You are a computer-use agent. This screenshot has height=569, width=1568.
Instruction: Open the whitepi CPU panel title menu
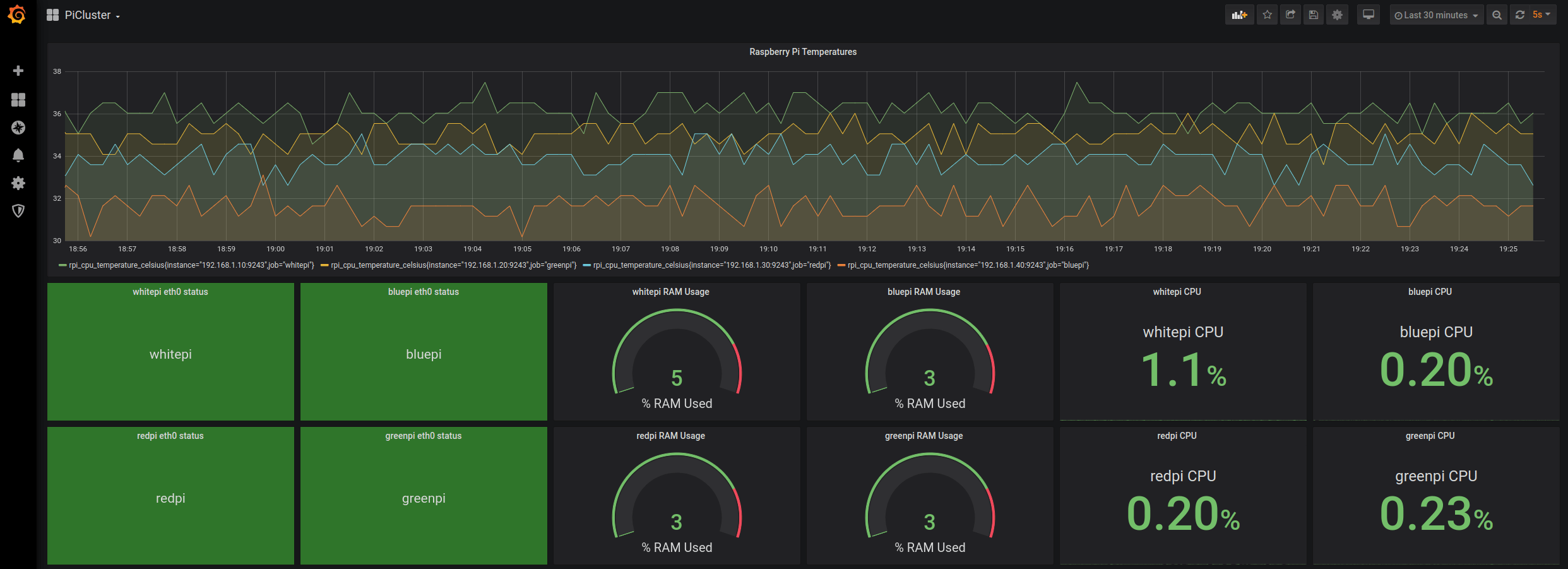(x=1177, y=291)
